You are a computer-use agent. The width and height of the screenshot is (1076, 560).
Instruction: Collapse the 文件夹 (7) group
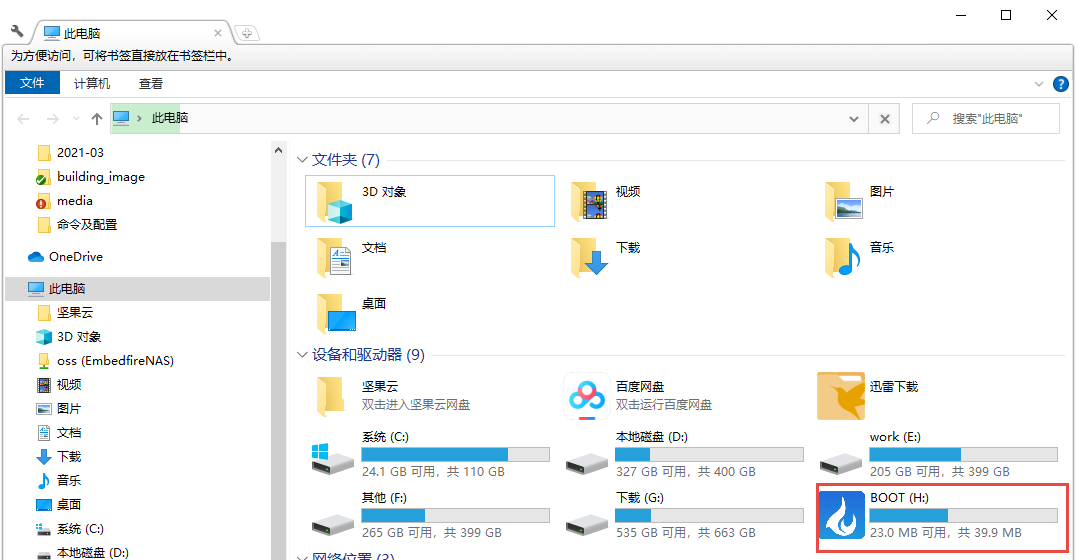[302, 160]
